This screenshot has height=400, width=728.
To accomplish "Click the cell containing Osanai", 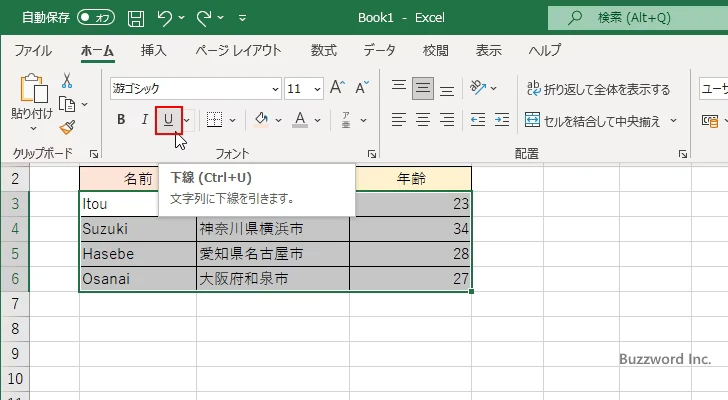I will pos(138,279).
